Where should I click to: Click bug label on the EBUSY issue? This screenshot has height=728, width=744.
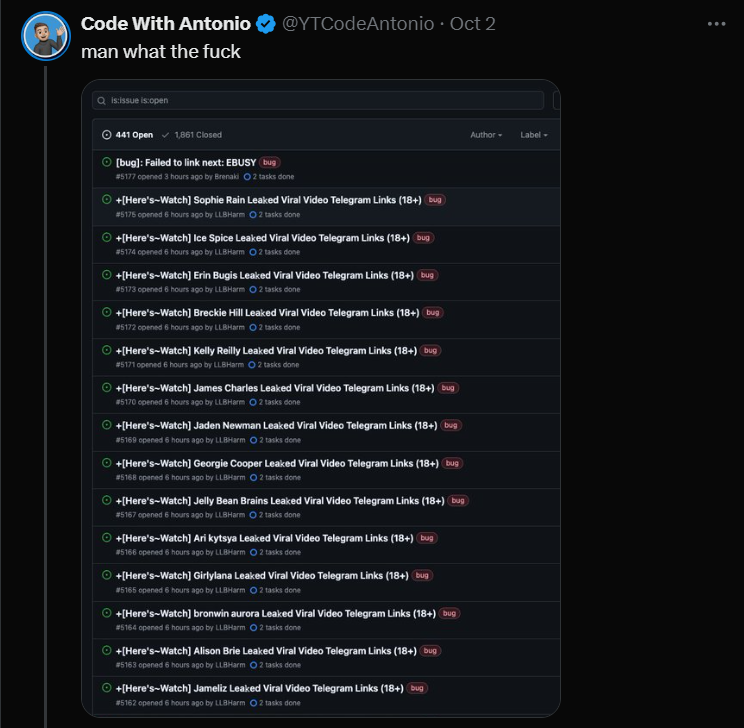tap(270, 162)
